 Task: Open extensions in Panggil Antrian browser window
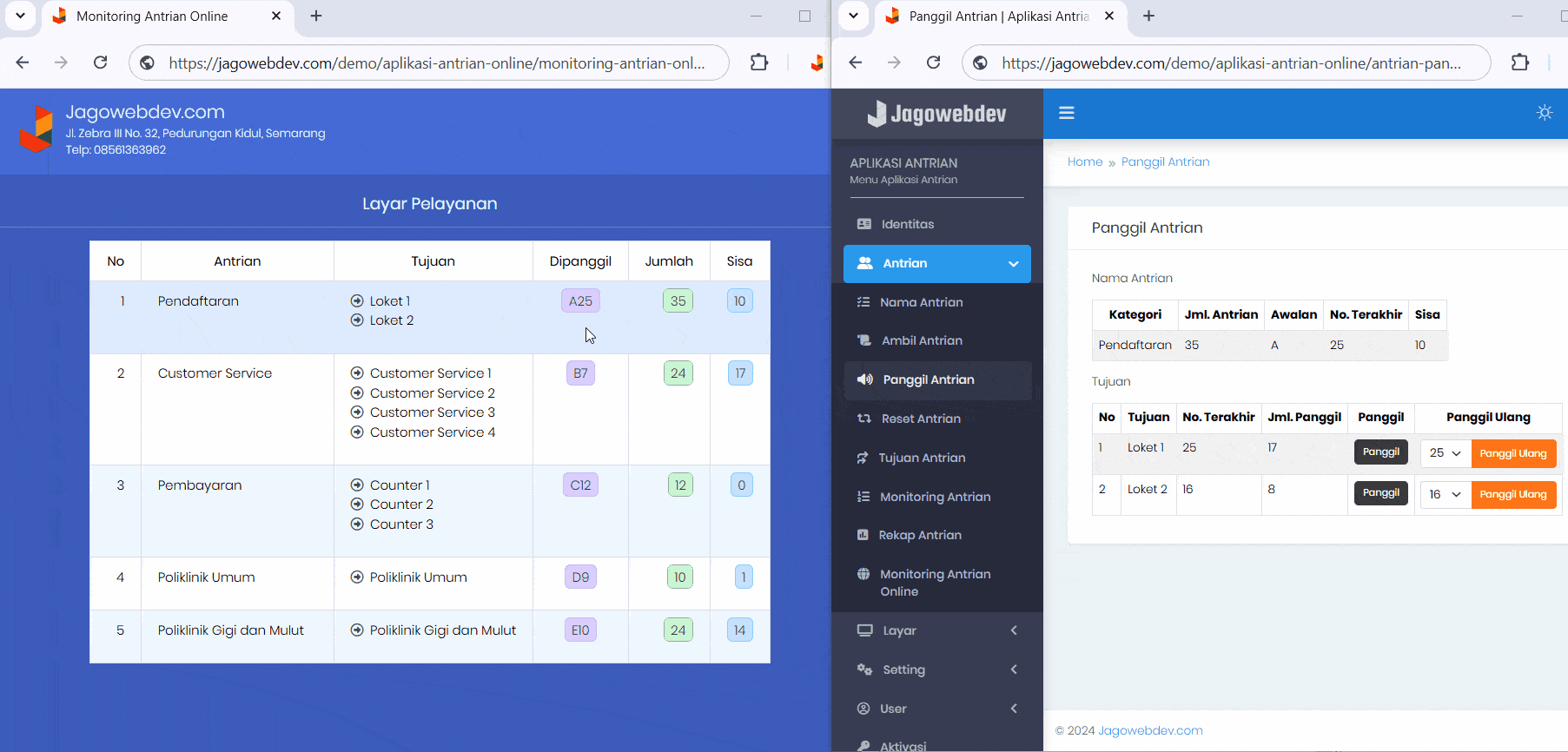pyautogui.click(x=1520, y=63)
